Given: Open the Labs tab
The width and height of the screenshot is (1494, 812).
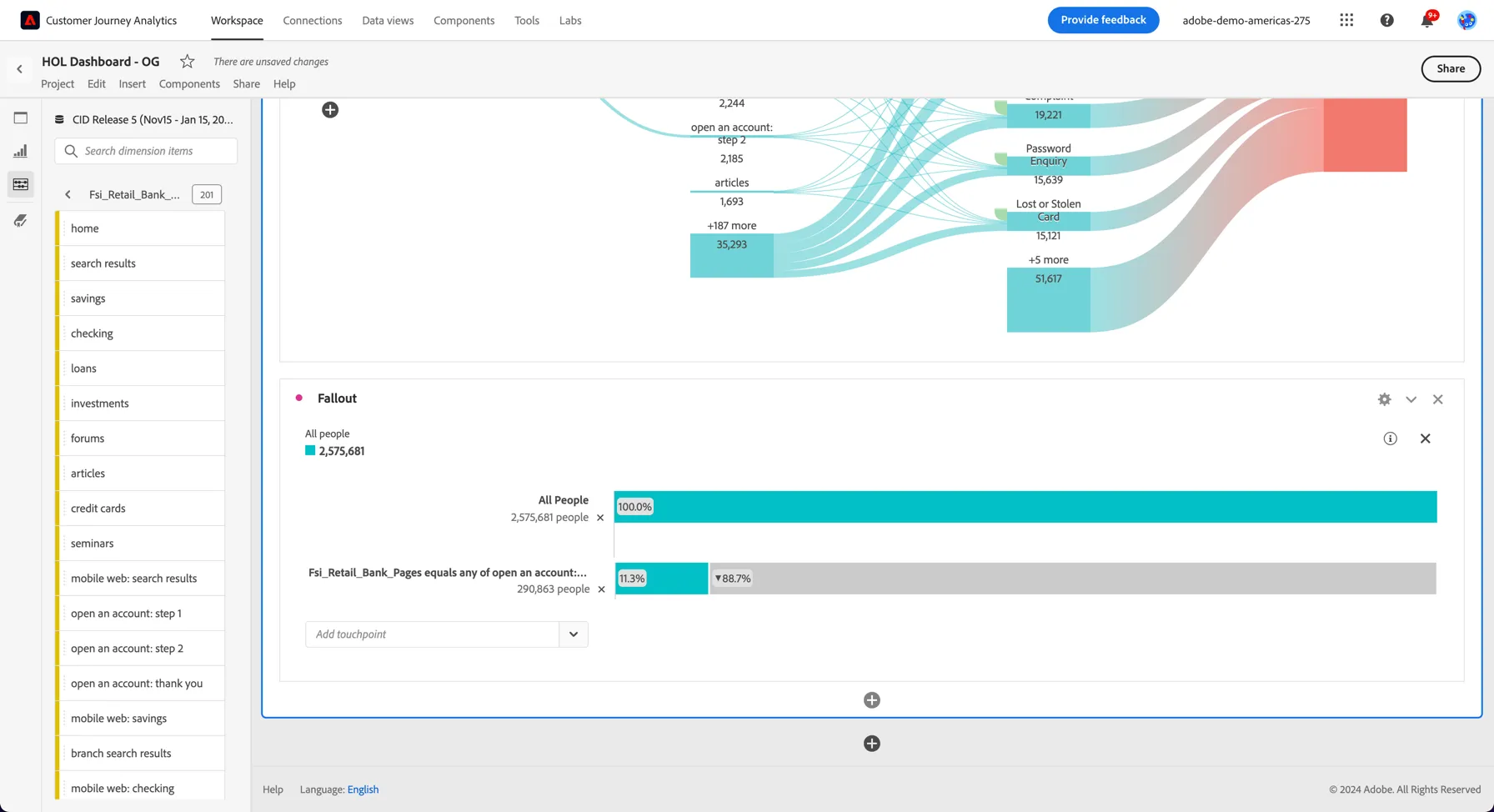Looking at the screenshot, I should [570, 20].
